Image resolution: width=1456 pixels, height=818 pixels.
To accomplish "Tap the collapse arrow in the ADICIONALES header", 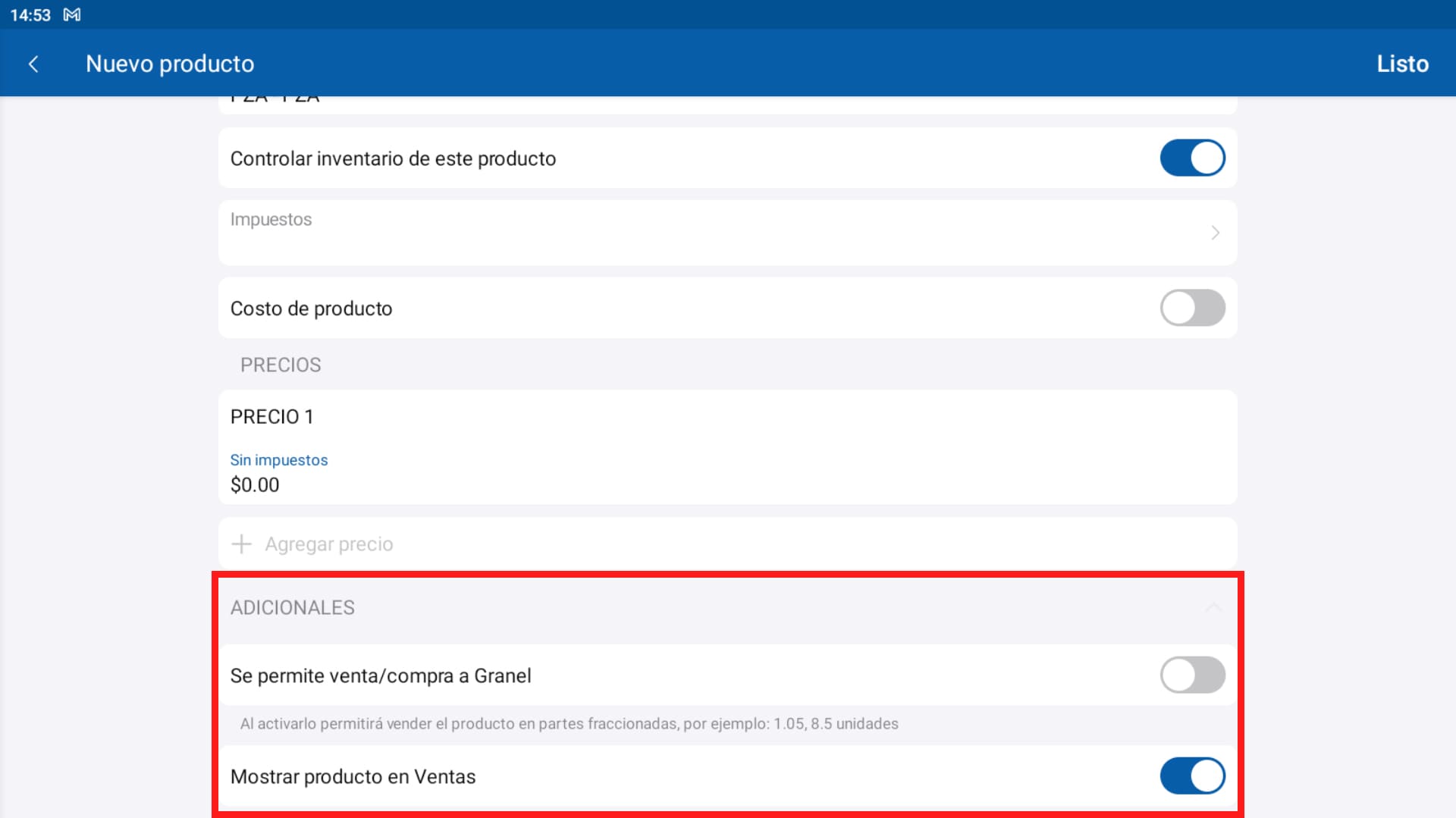I will point(1213,607).
